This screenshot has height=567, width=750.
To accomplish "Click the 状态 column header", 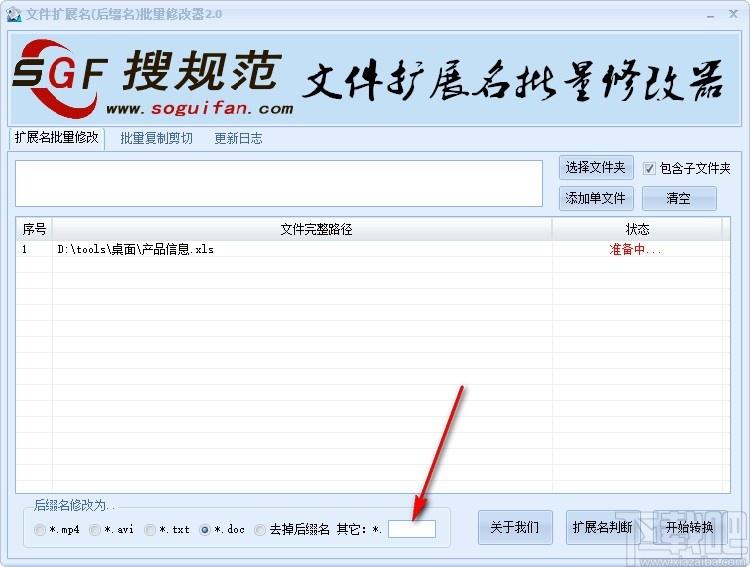I will 637,229.
